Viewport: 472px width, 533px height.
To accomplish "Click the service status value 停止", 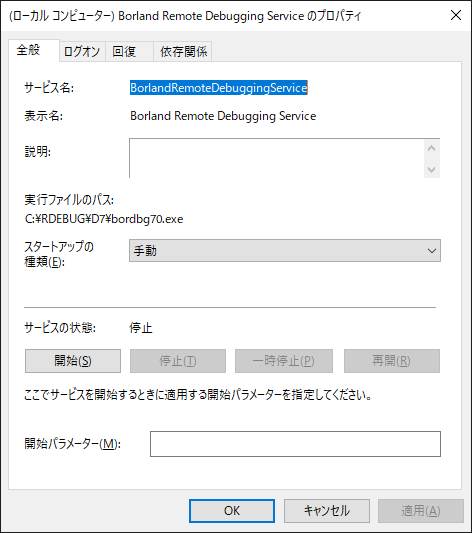I will [x=141, y=328].
